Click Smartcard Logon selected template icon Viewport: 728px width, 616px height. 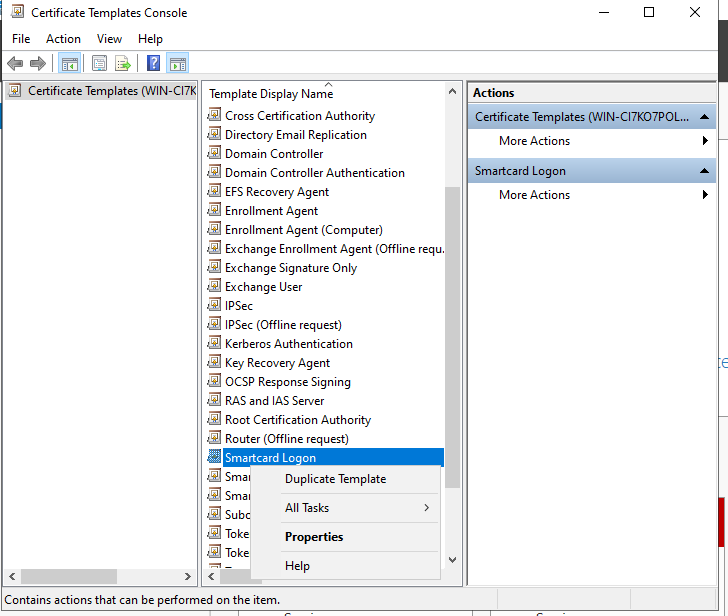pyautogui.click(x=214, y=457)
